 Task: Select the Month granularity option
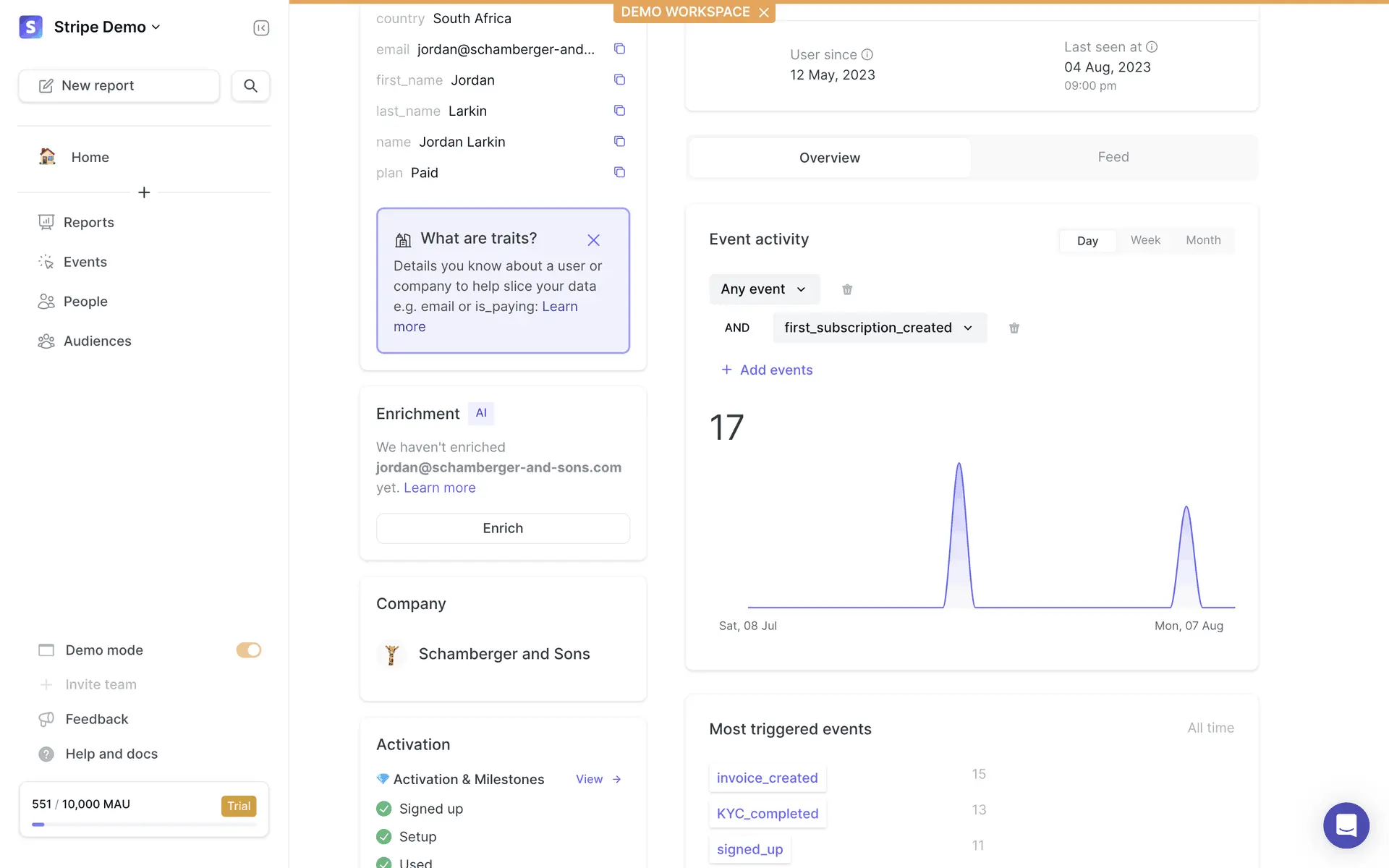(x=1203, y=240)
